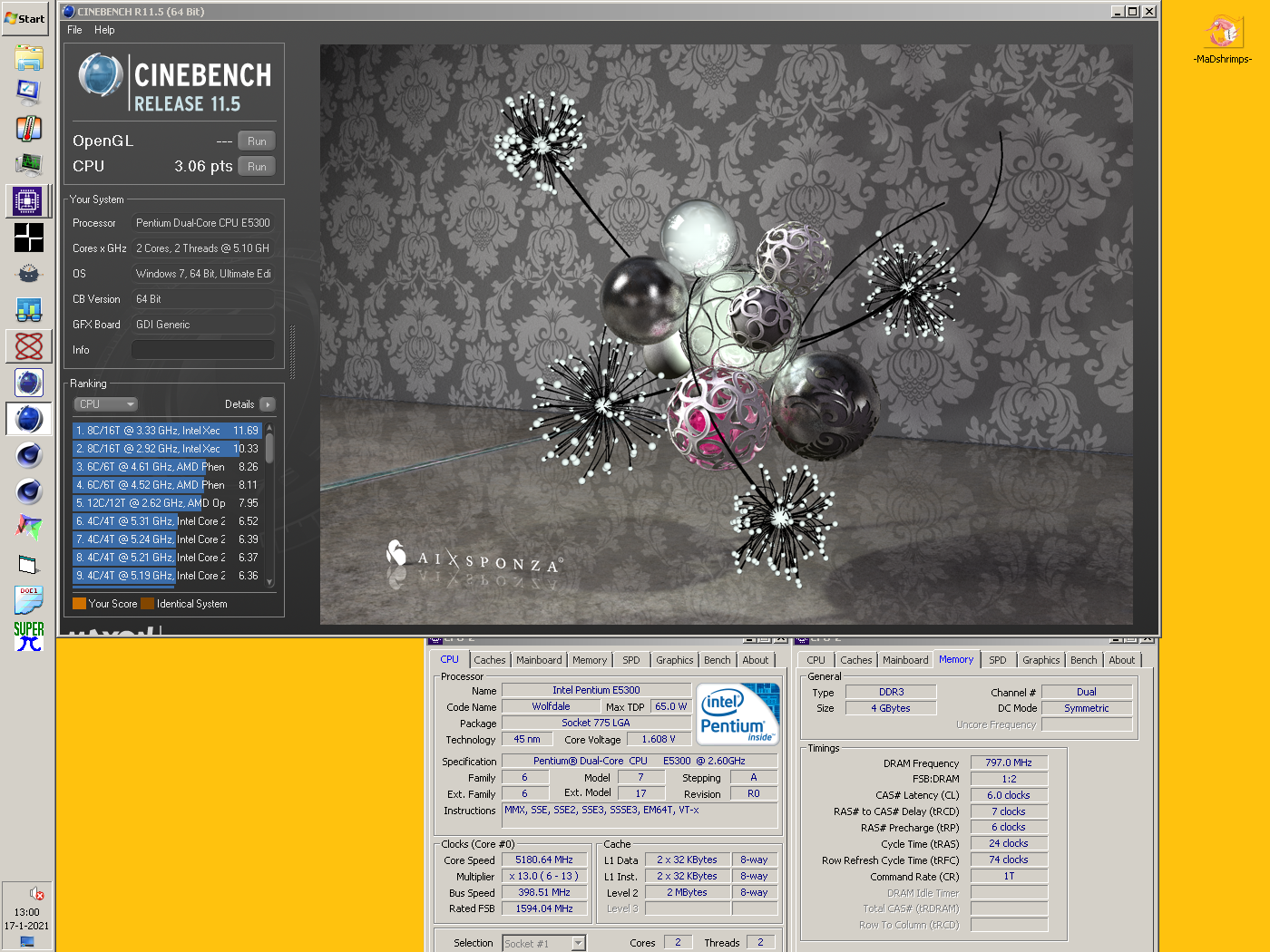Open Caches tab in right CPU-Z window
Viewport: 1270px width, 952px height.
(856, 660)
